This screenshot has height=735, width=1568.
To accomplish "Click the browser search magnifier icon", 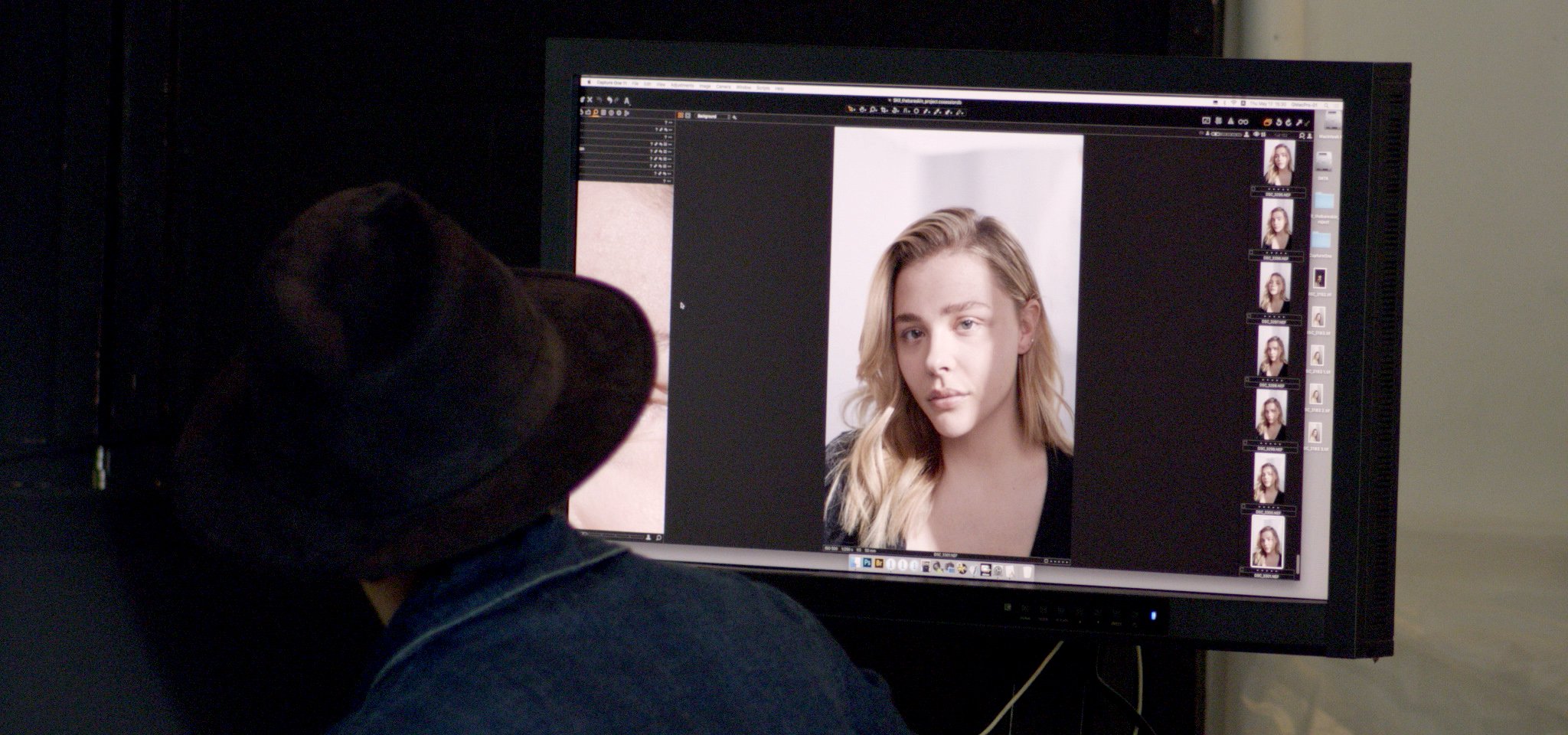I will [1301, 136].
